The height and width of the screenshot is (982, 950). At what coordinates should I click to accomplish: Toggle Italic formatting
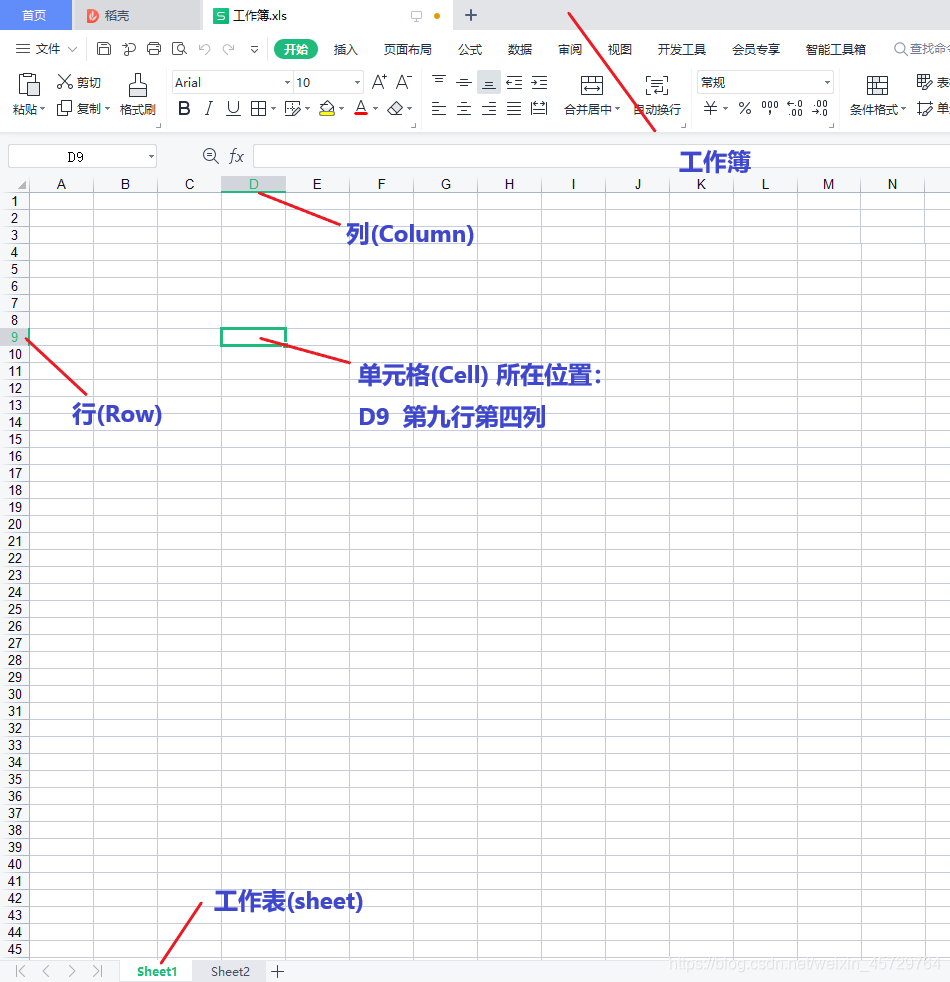(209, 109)
